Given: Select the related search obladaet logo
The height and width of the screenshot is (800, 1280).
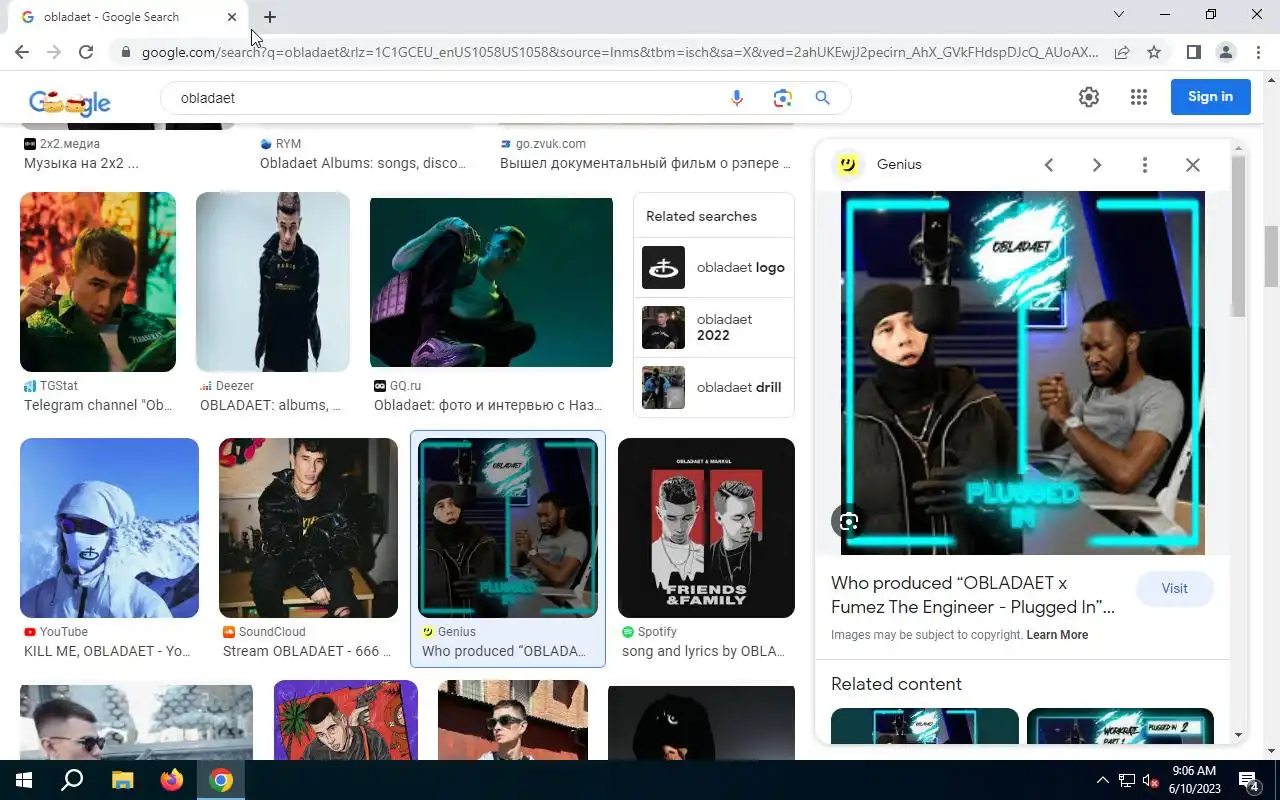Looking at the screenshot, I should [x=714, y=267].
